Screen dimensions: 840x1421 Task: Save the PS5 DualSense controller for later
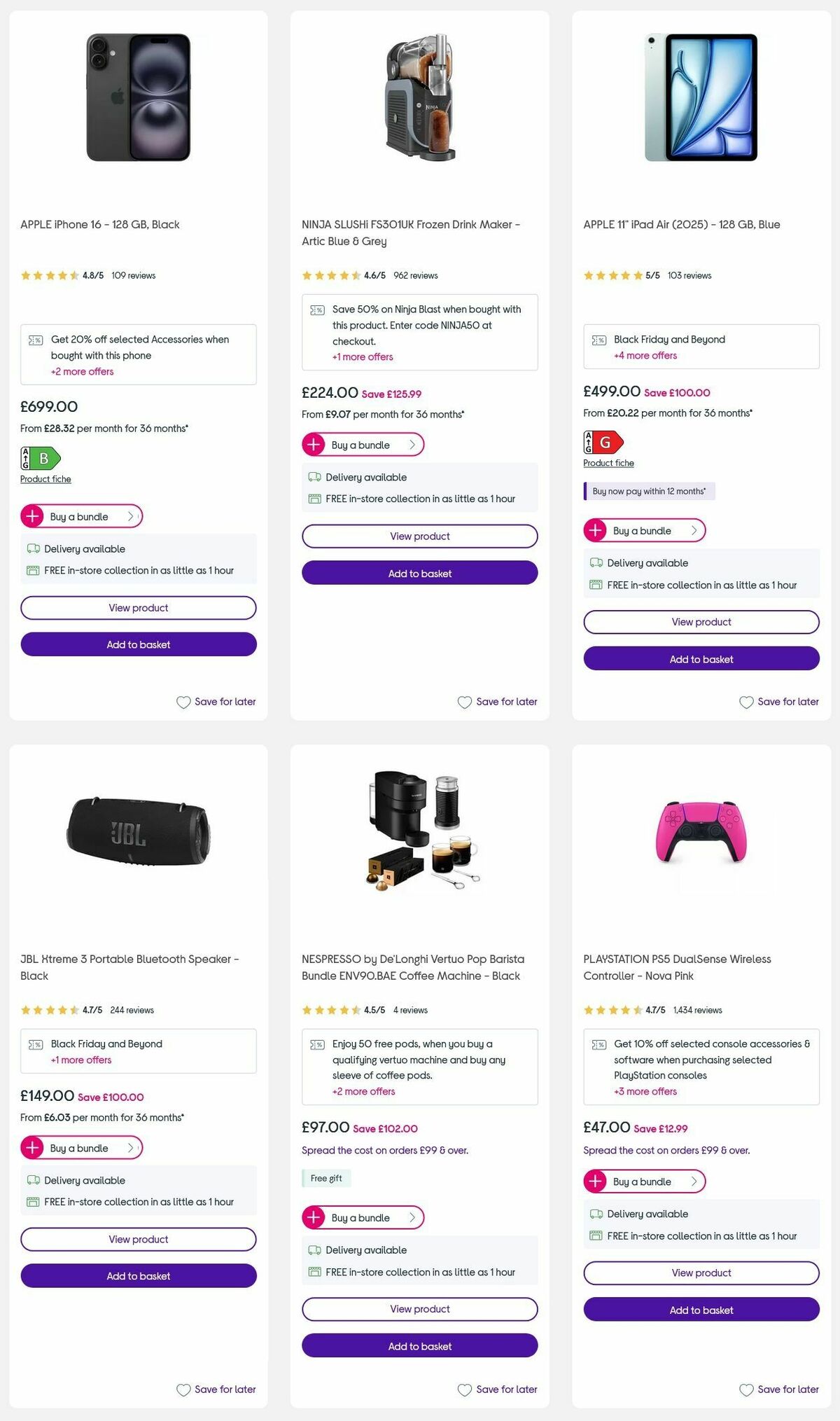click(779, 1389)
